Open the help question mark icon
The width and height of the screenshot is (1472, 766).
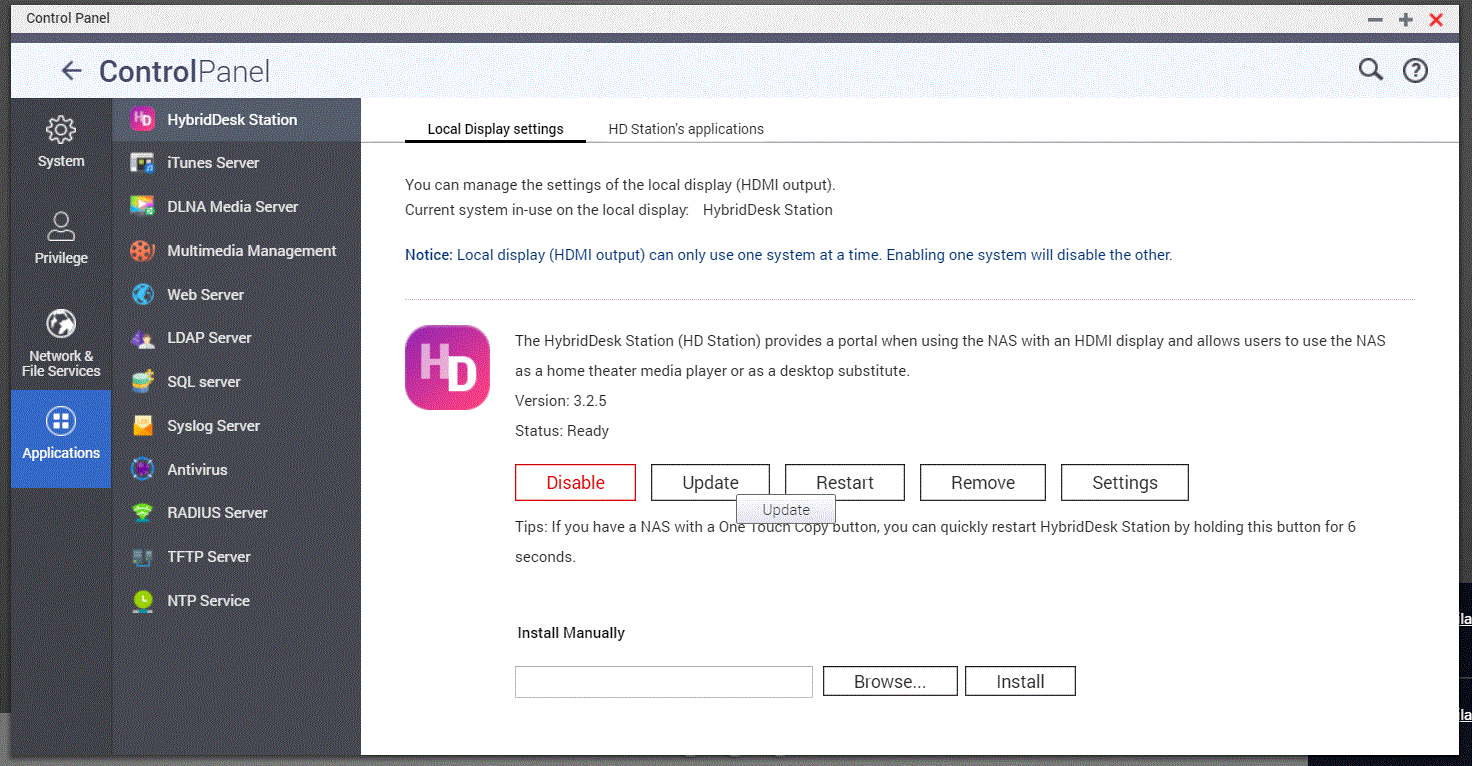[x=1415, y=70]
